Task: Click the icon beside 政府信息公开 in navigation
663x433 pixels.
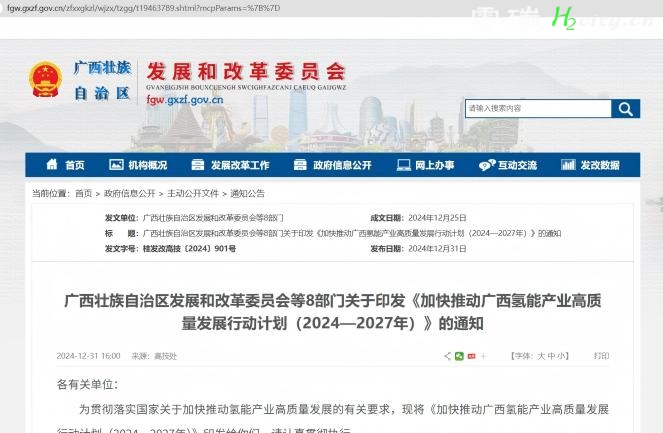Action: [300, 164]
